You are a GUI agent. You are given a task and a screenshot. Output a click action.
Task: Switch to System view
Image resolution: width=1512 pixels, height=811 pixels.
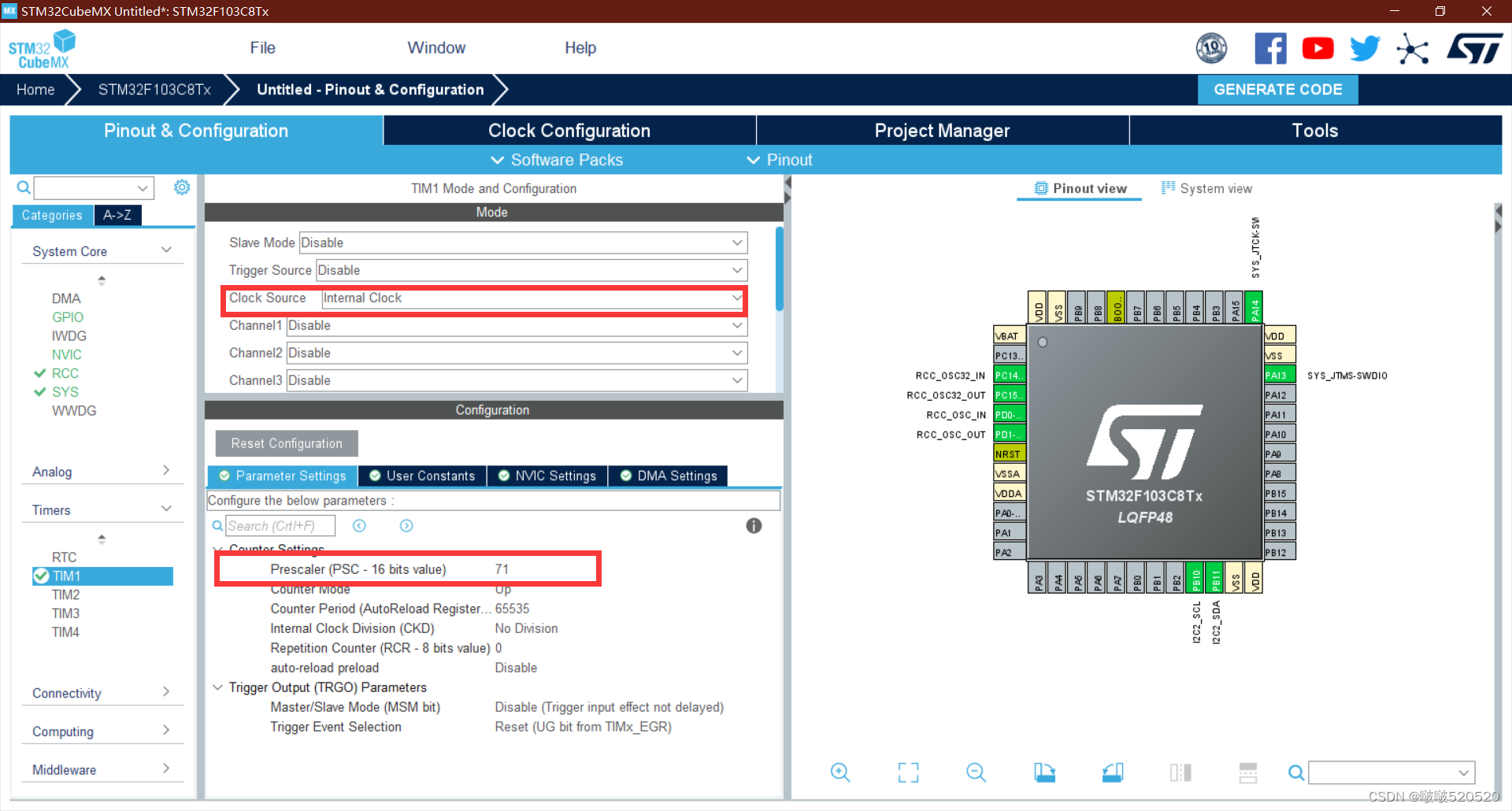[1206, 188]
